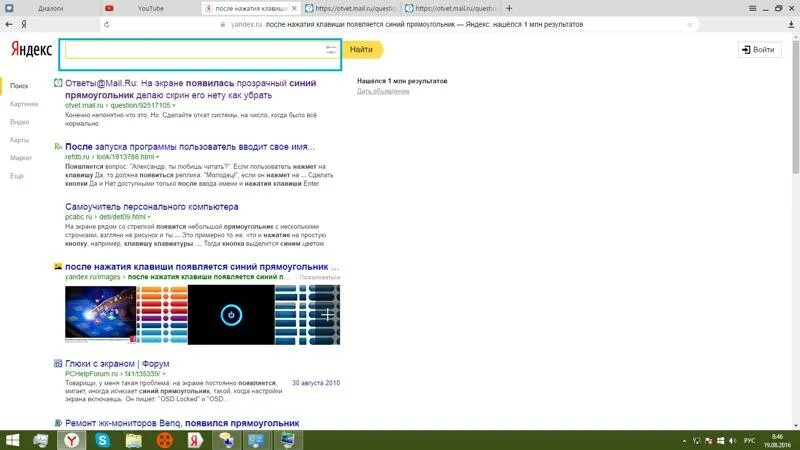Viewport: 800px width, 450px height.
Task: Open the browser hamburger menu
Action: tap(752, 8)
